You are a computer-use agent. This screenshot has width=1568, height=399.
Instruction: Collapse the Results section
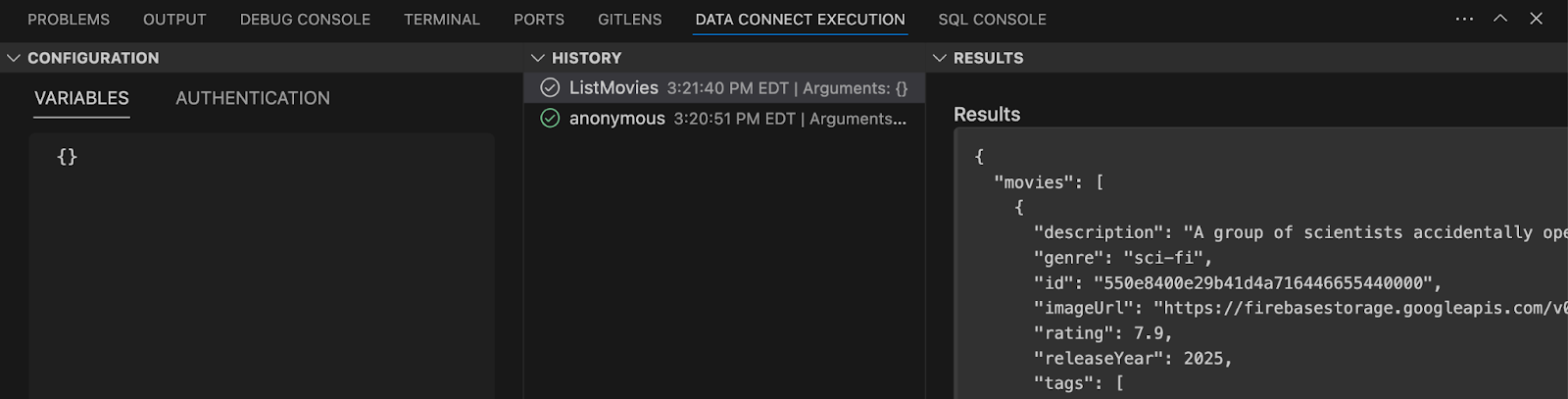pyautogui.click(x=939, y=58)
